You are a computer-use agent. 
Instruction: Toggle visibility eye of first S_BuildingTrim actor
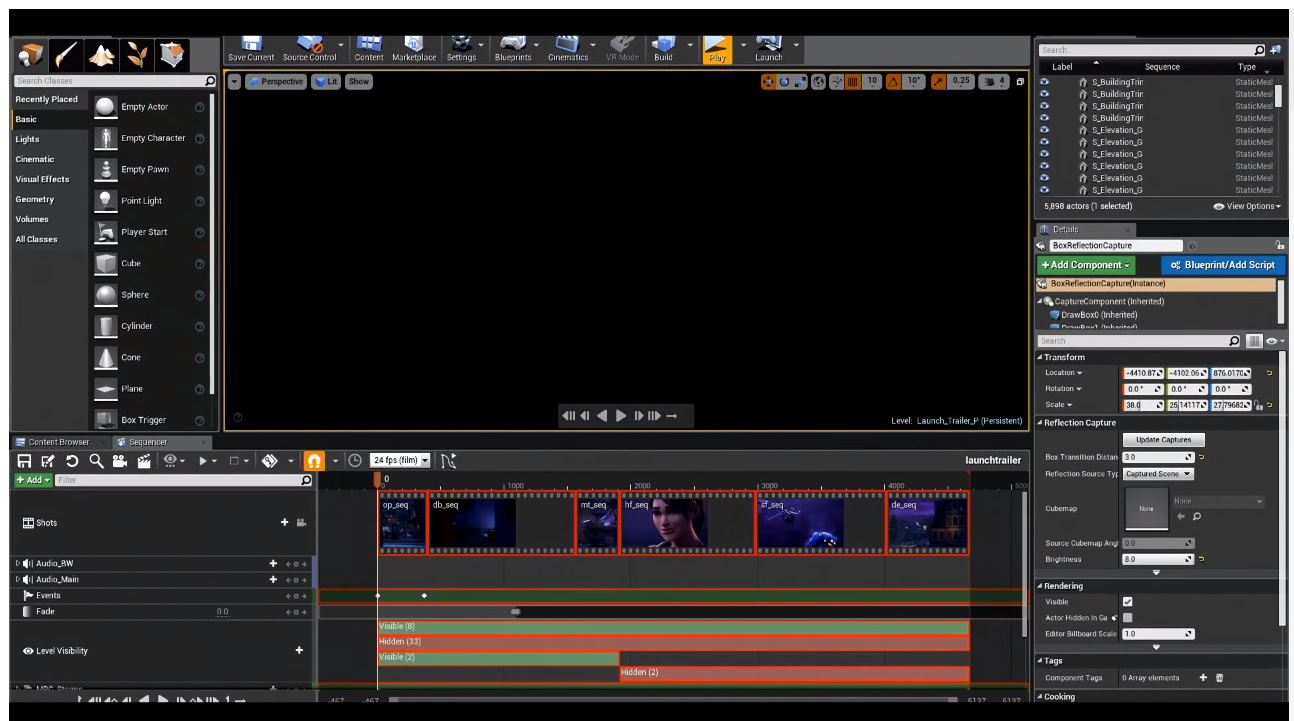coord(1045,82)
